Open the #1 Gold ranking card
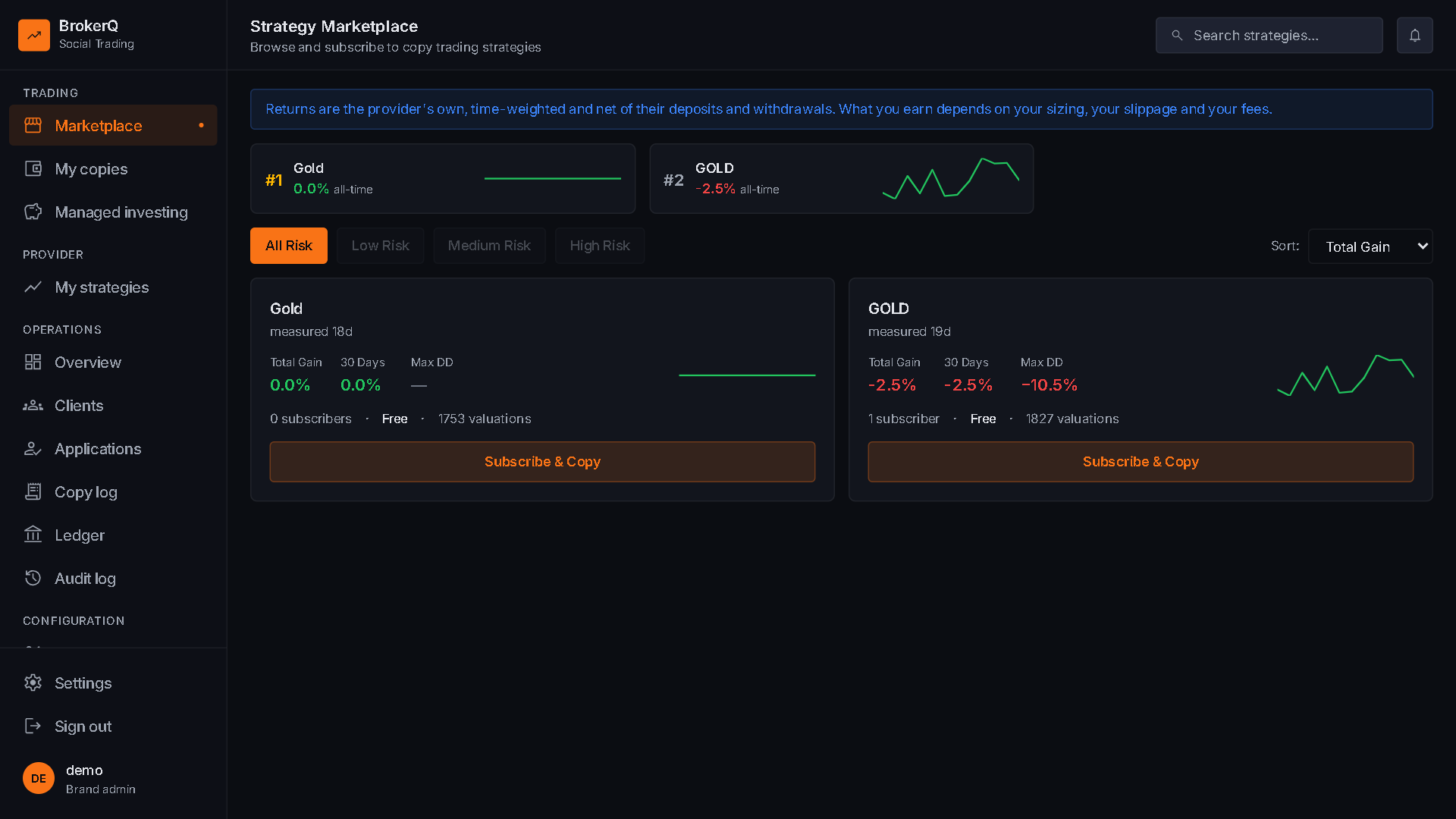Image resolution: width=1456 pixels, height=819 pixels. pos(443,179)
